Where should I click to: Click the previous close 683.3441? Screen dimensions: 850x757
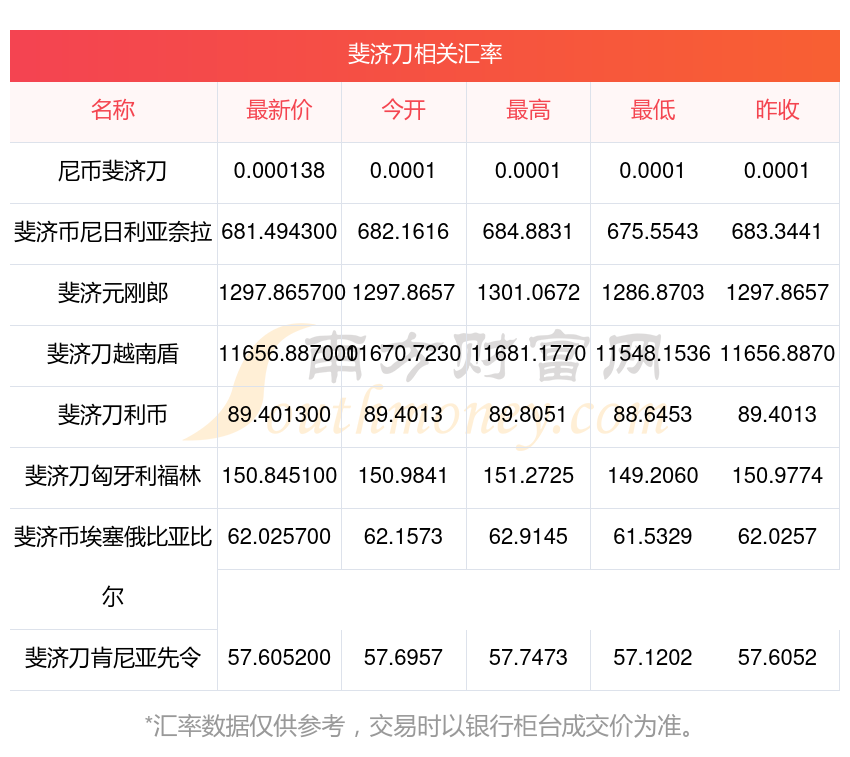point(777,232)
